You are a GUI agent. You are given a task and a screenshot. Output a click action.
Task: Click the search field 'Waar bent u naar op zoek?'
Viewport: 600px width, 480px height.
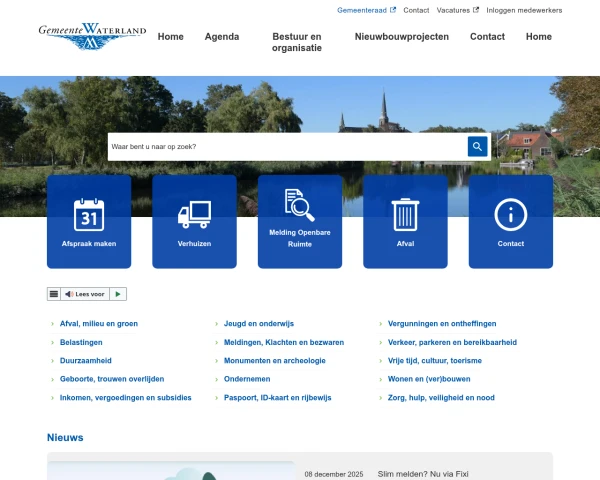[x=287, y=147]
